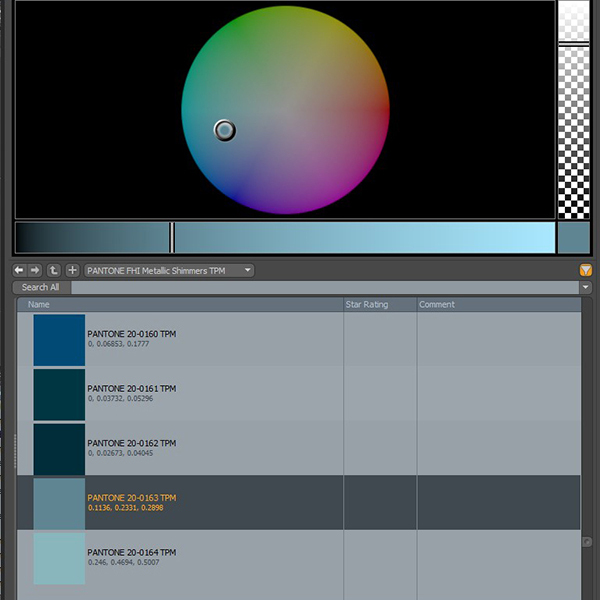Click the current color preview swatch

pyautogui.click(x=574, y=238)
